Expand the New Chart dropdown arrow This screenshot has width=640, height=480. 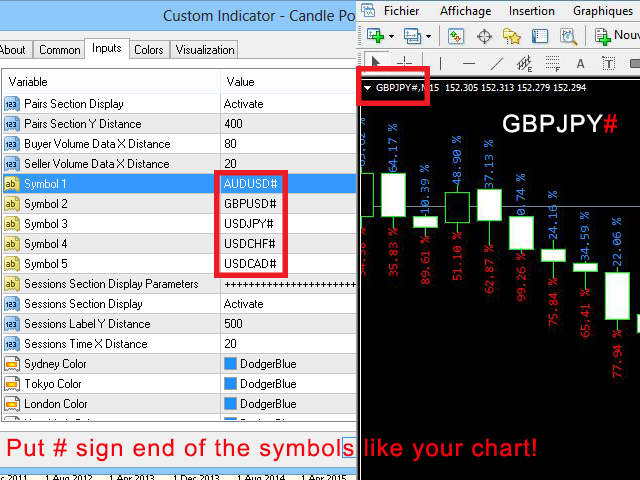(391, 36)
